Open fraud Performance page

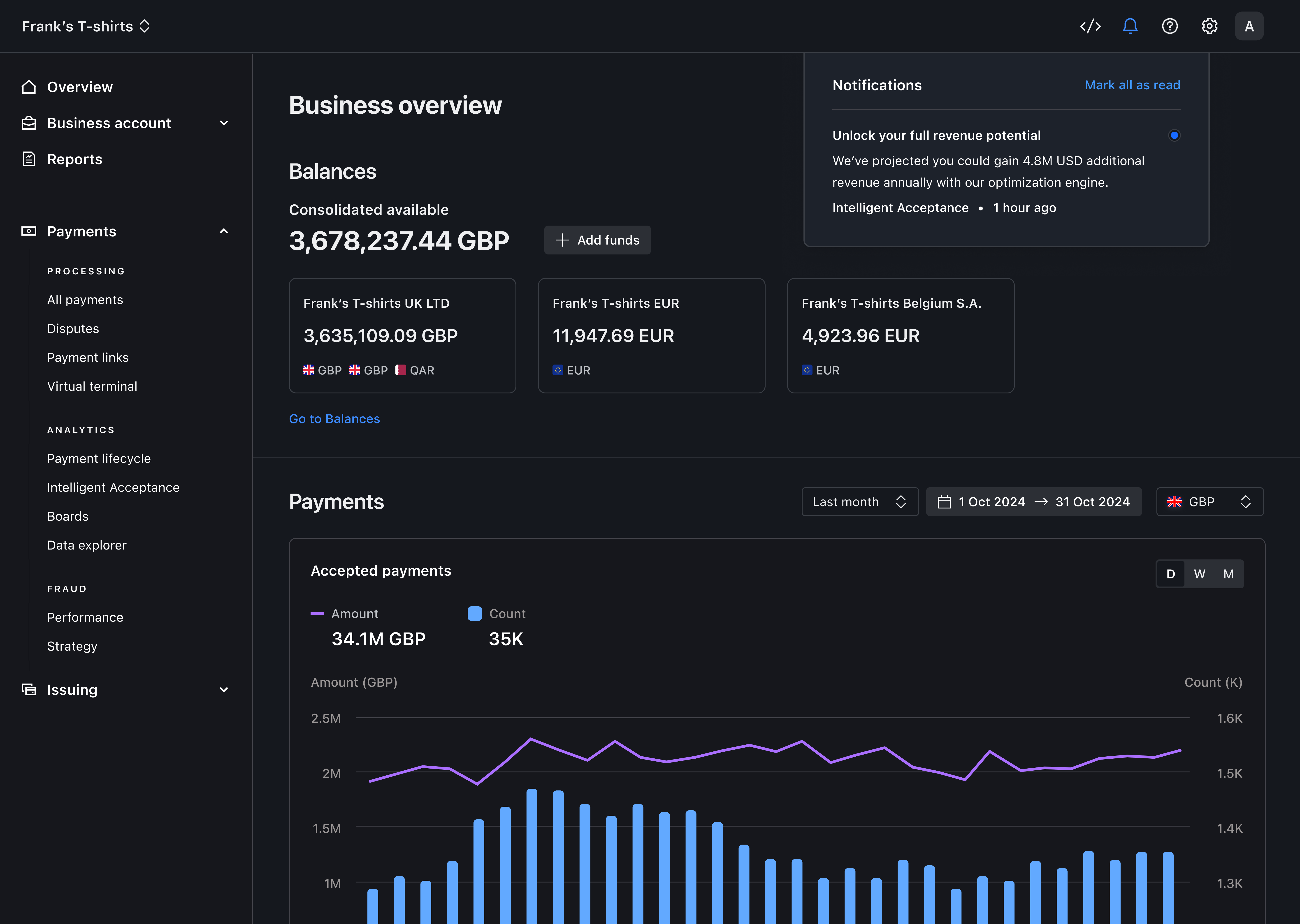(85, 617)
